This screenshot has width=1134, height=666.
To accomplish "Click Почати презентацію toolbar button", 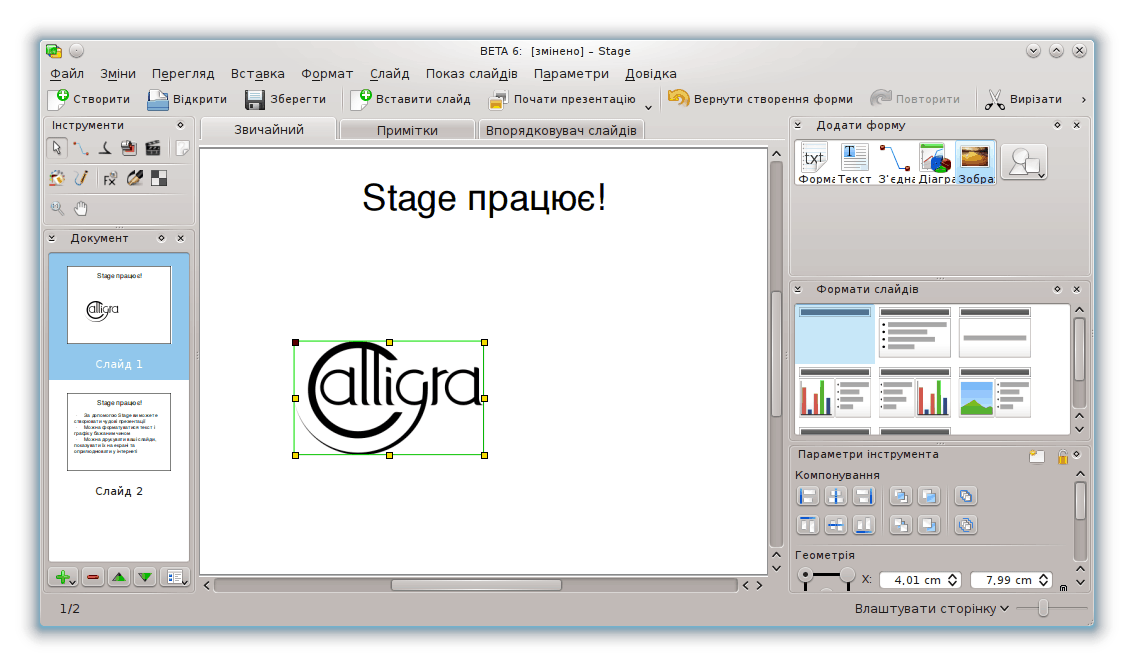I will (x=562, y=99).
